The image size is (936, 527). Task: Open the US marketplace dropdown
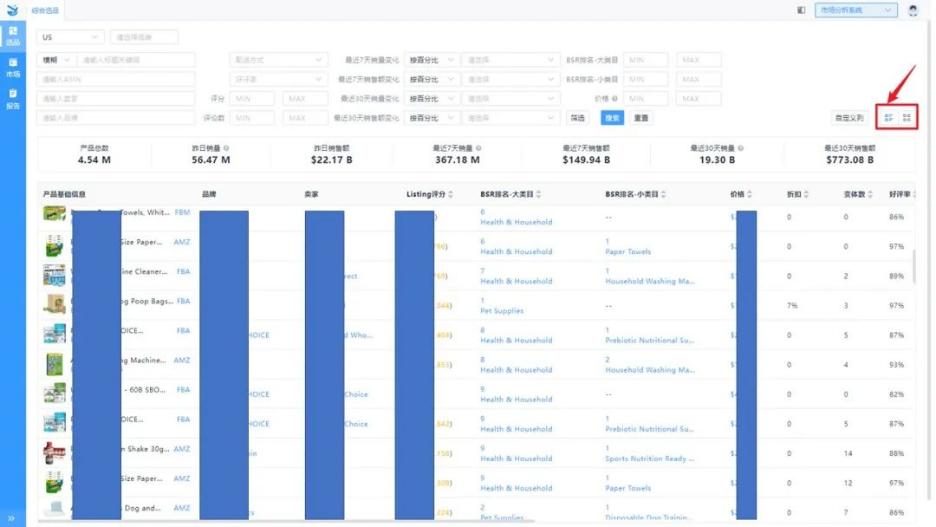(x=70, y=37)
